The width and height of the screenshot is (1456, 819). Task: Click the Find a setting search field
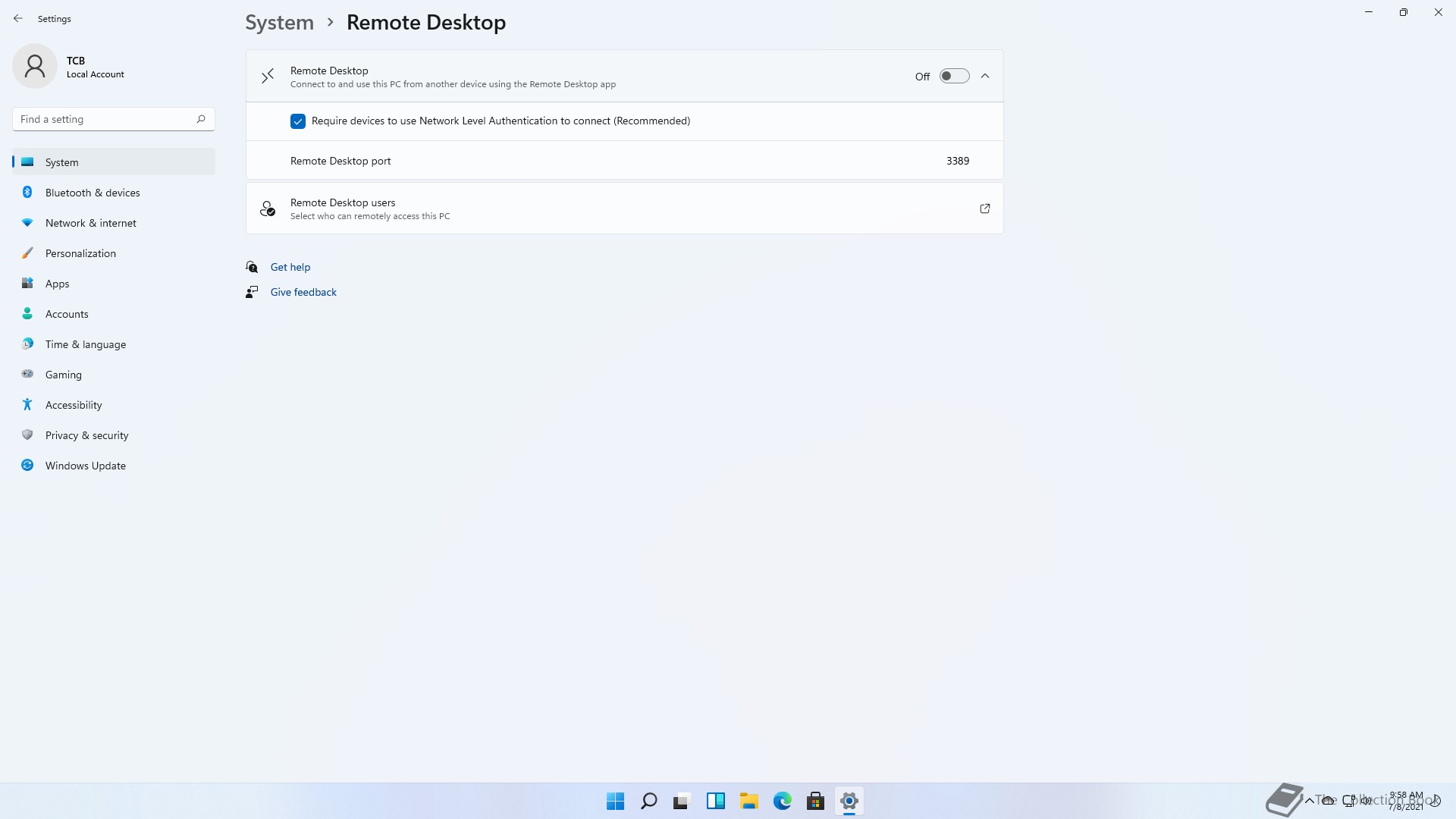pyautogui.click(x=114, y=119)
